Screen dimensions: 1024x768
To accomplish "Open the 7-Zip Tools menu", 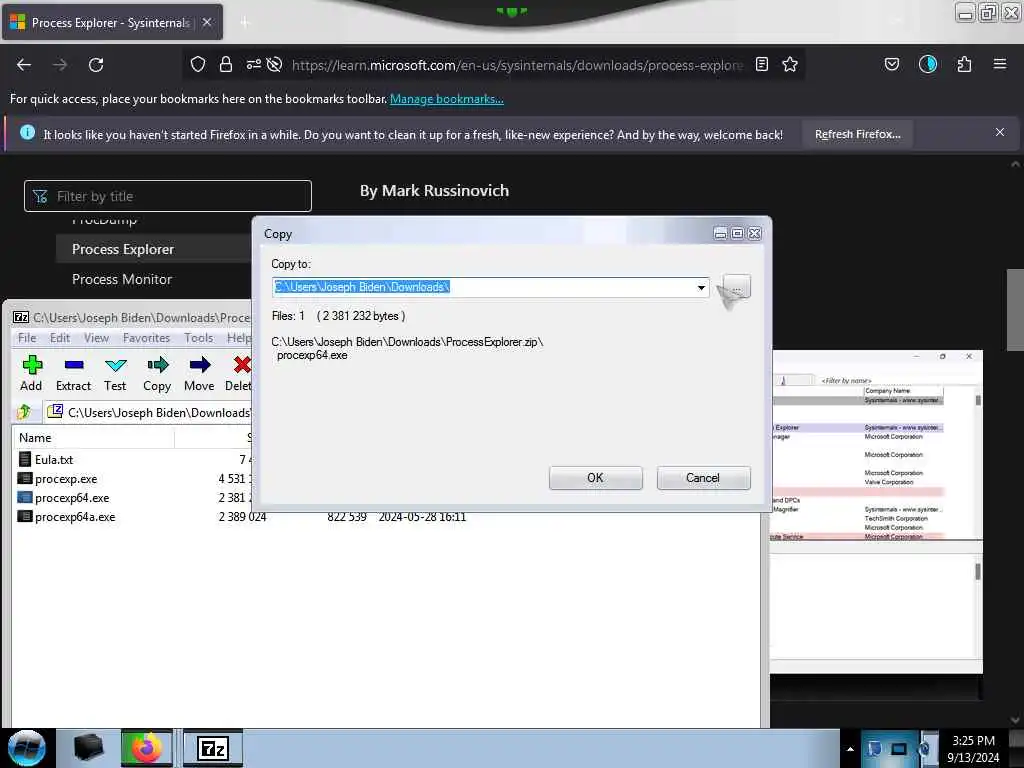I will pyautogui.click(x=199, y=338).
